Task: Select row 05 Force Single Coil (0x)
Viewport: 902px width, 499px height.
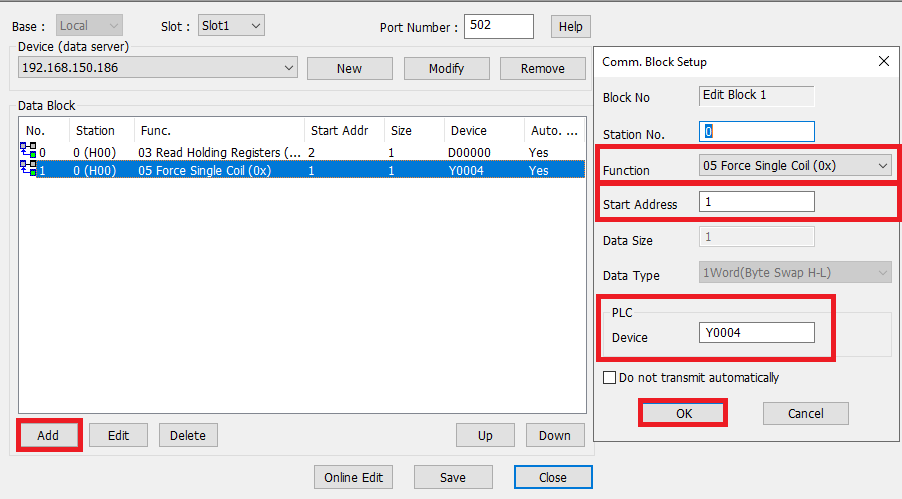Action: [301, 170]
